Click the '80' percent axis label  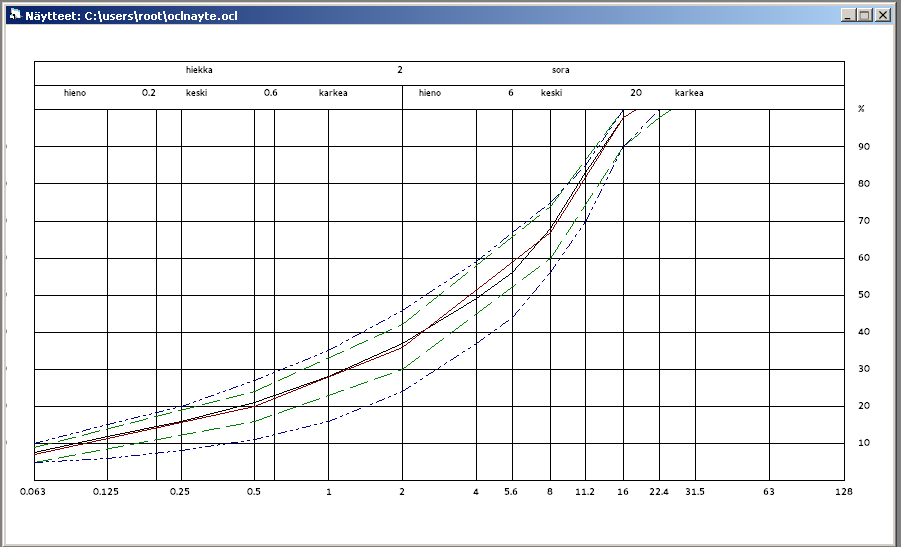click(x=864, y=184)
